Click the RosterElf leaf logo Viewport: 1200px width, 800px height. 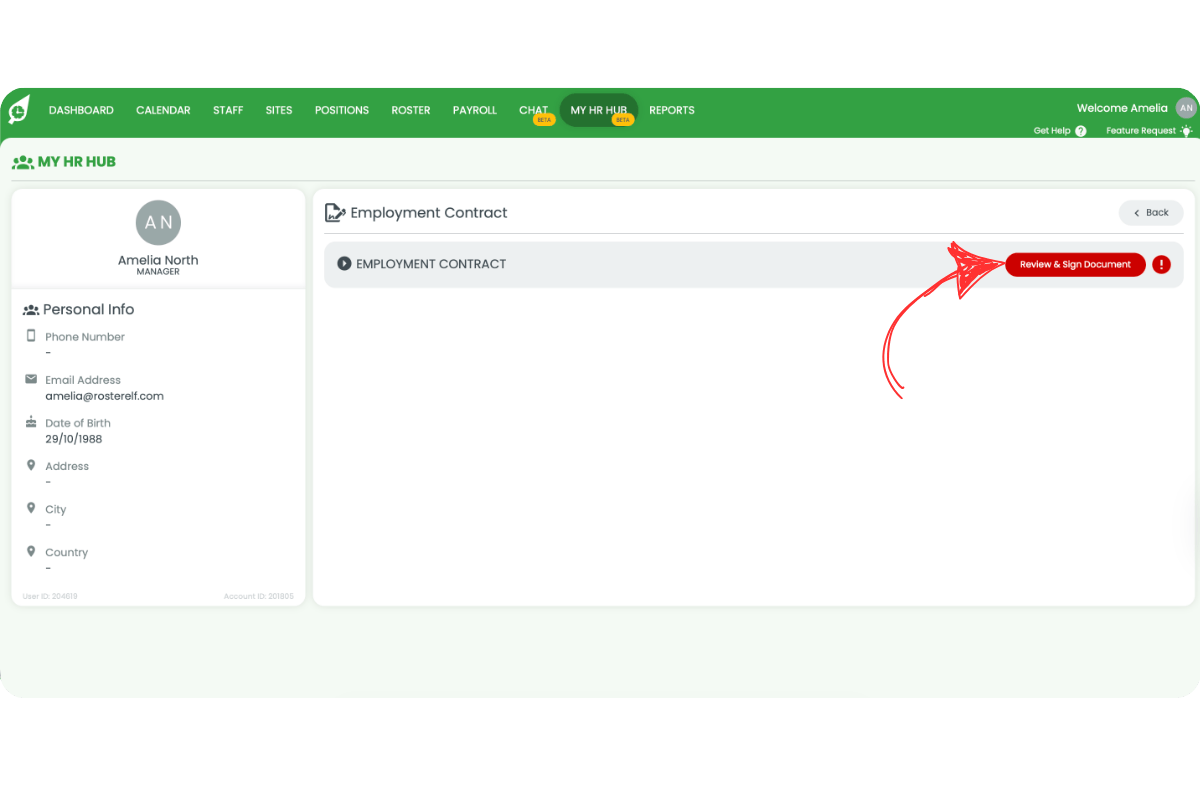point(17,110)
